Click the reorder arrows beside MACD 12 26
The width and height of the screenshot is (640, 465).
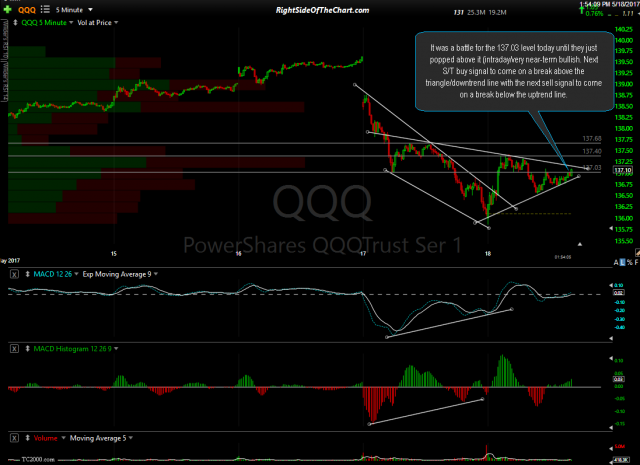(x=28, y=274)
